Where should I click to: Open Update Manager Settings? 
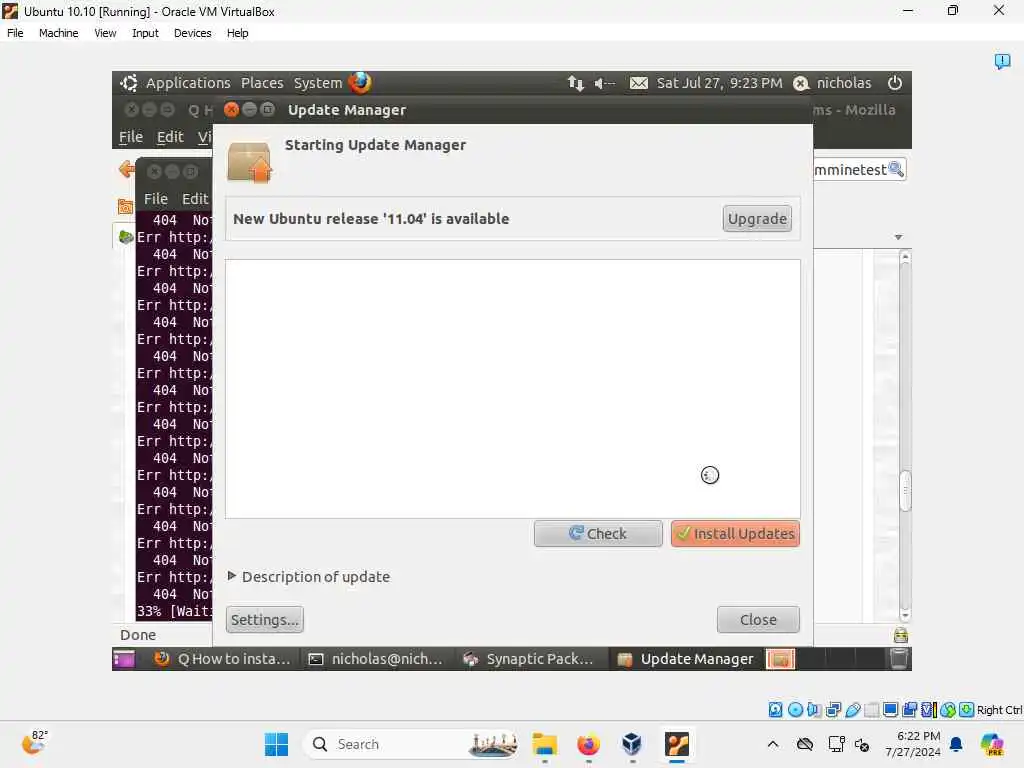[x=264, y=620]
